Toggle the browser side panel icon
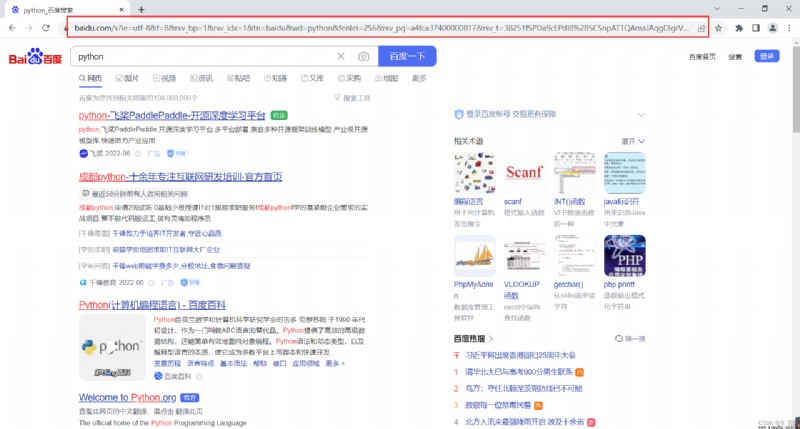Viewport: 800px width, 429px height. [x=756, y=28]
